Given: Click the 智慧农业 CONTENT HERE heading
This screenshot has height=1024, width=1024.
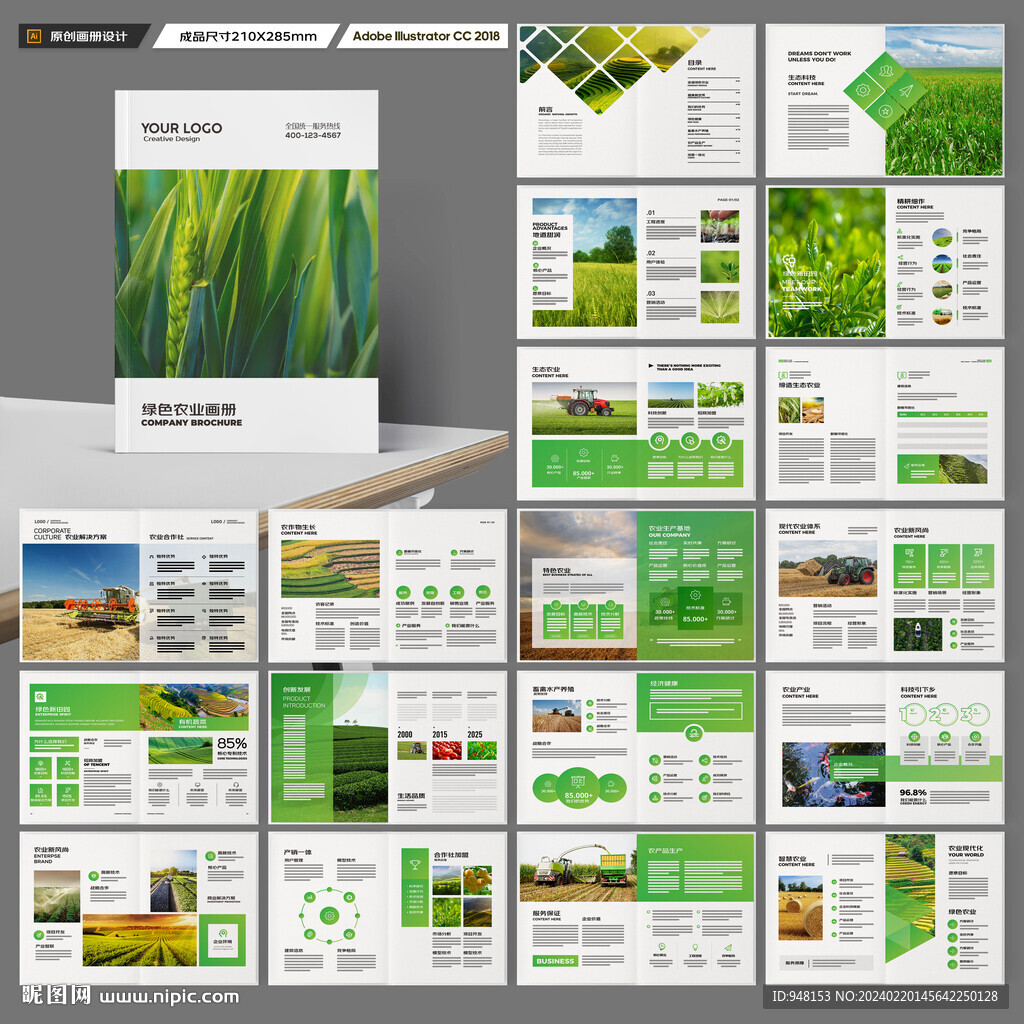Looking at the screenshot, I should (796, 861).
